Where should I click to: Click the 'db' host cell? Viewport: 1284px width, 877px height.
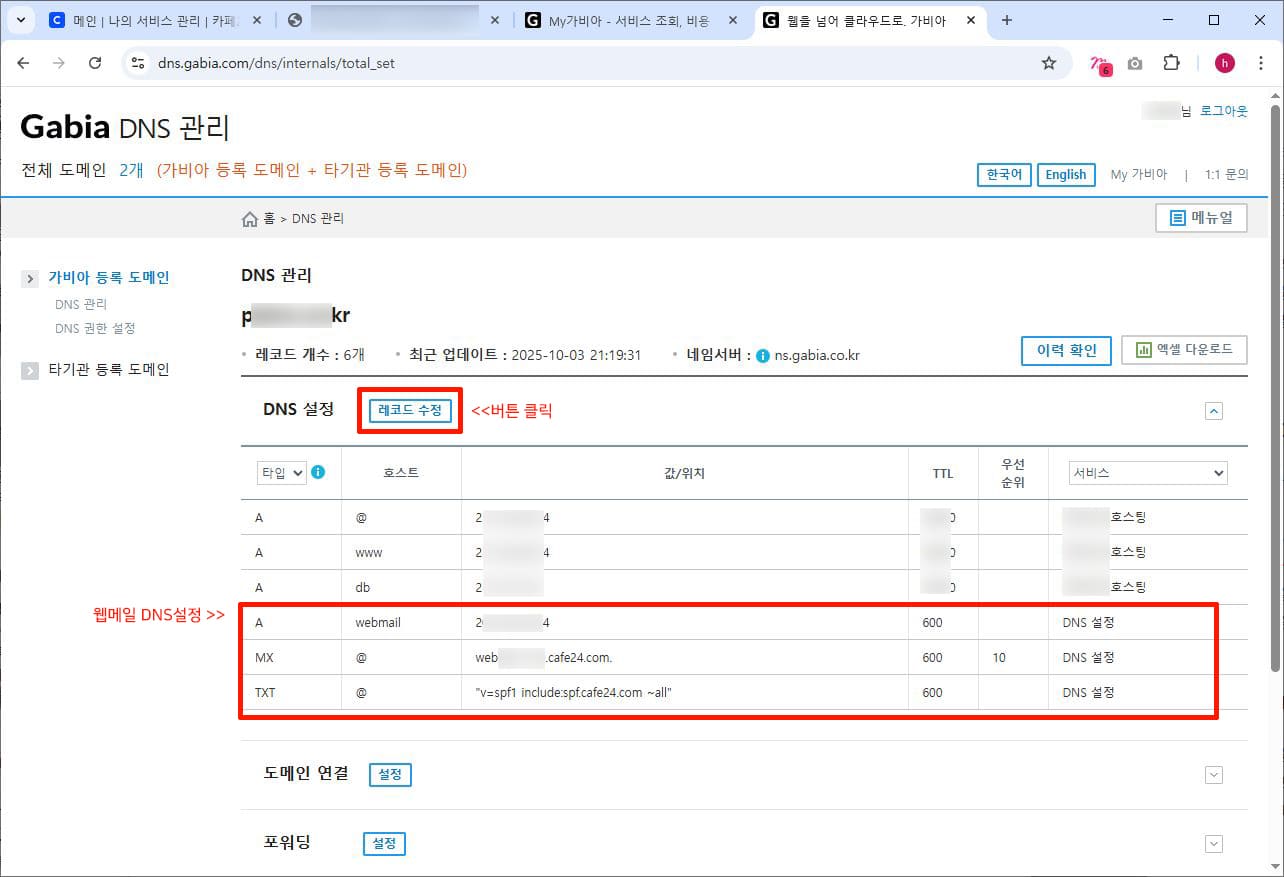point(364,587)
